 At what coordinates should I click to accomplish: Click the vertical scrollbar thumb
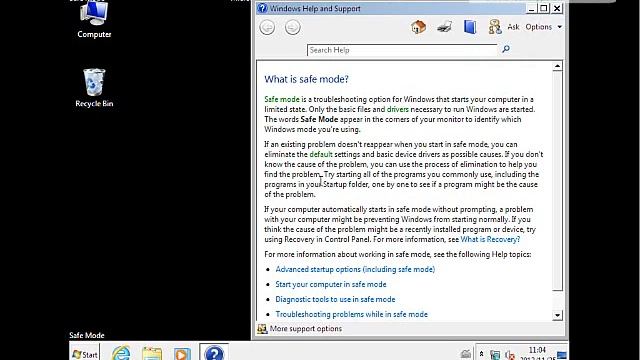click(557, 182)
